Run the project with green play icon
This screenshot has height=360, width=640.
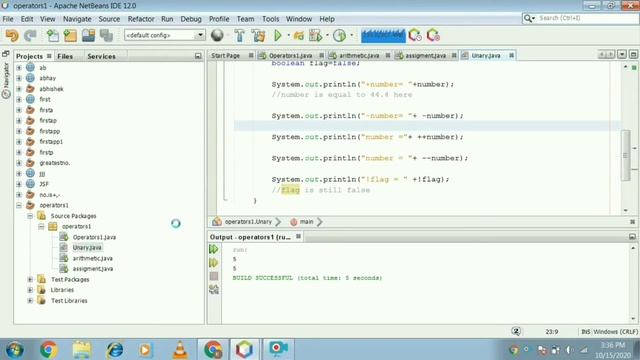[x=278, y=36]
